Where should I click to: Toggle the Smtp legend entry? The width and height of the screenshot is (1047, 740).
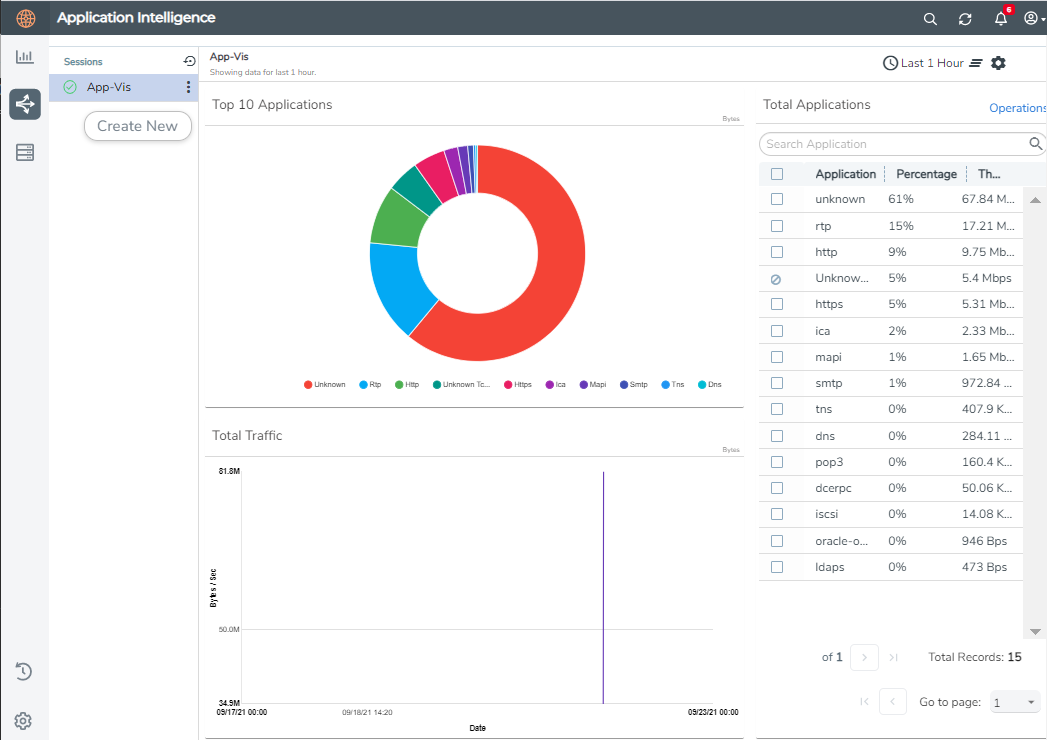[634, 385]
